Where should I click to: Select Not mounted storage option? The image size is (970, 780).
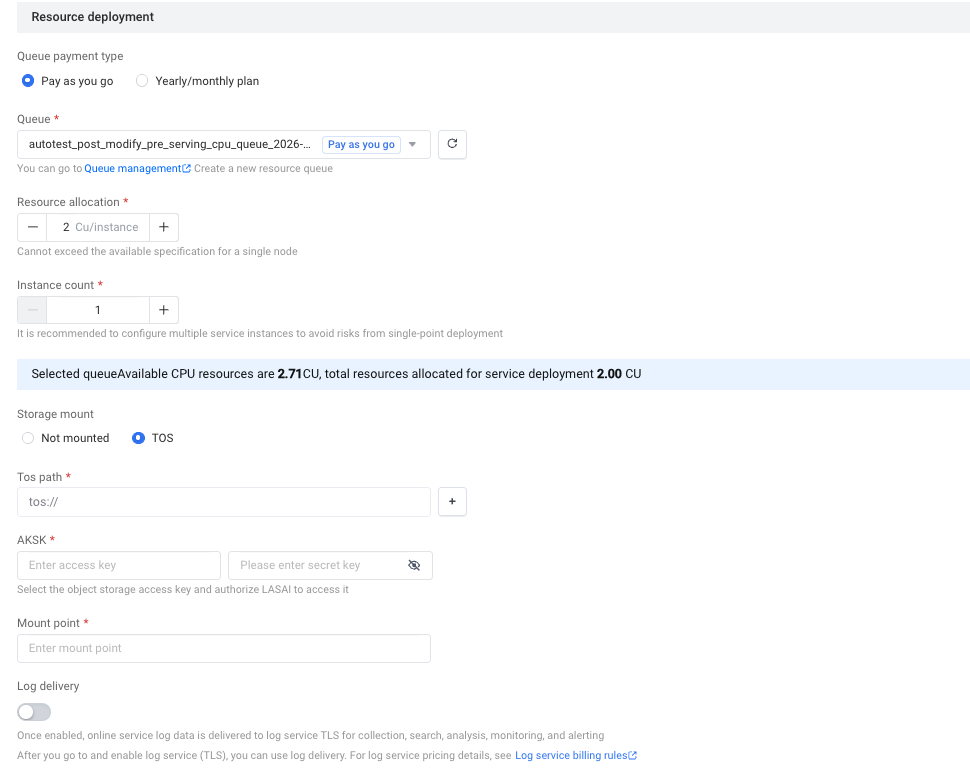(28, 438)
